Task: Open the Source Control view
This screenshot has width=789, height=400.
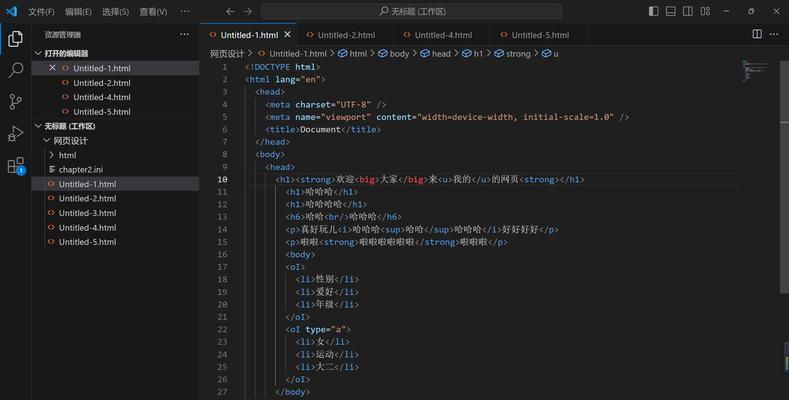Action: tap(16, 102)
